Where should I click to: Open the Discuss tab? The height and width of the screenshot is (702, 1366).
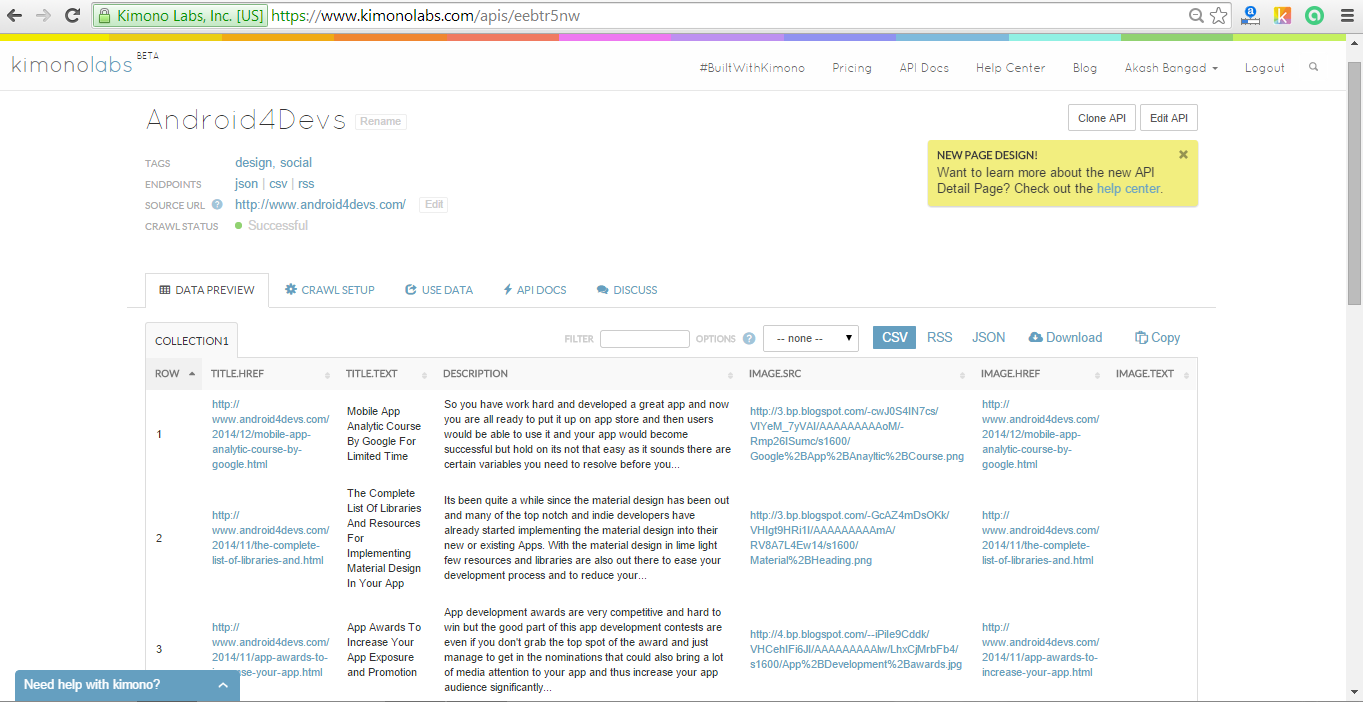click(x=627, y=290)
